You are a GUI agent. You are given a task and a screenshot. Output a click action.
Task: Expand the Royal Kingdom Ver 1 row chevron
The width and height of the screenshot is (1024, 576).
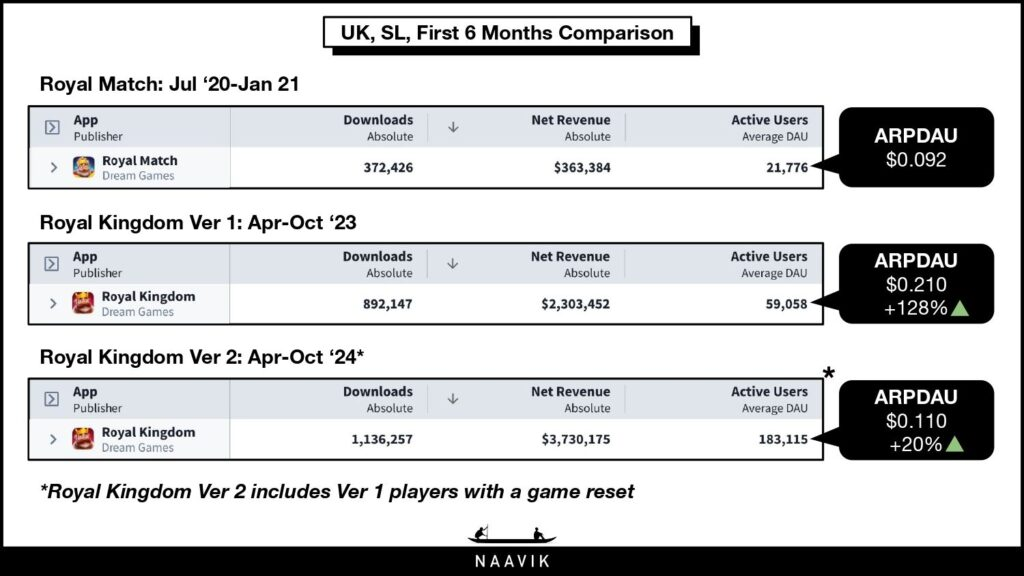[x=53, y=304]
